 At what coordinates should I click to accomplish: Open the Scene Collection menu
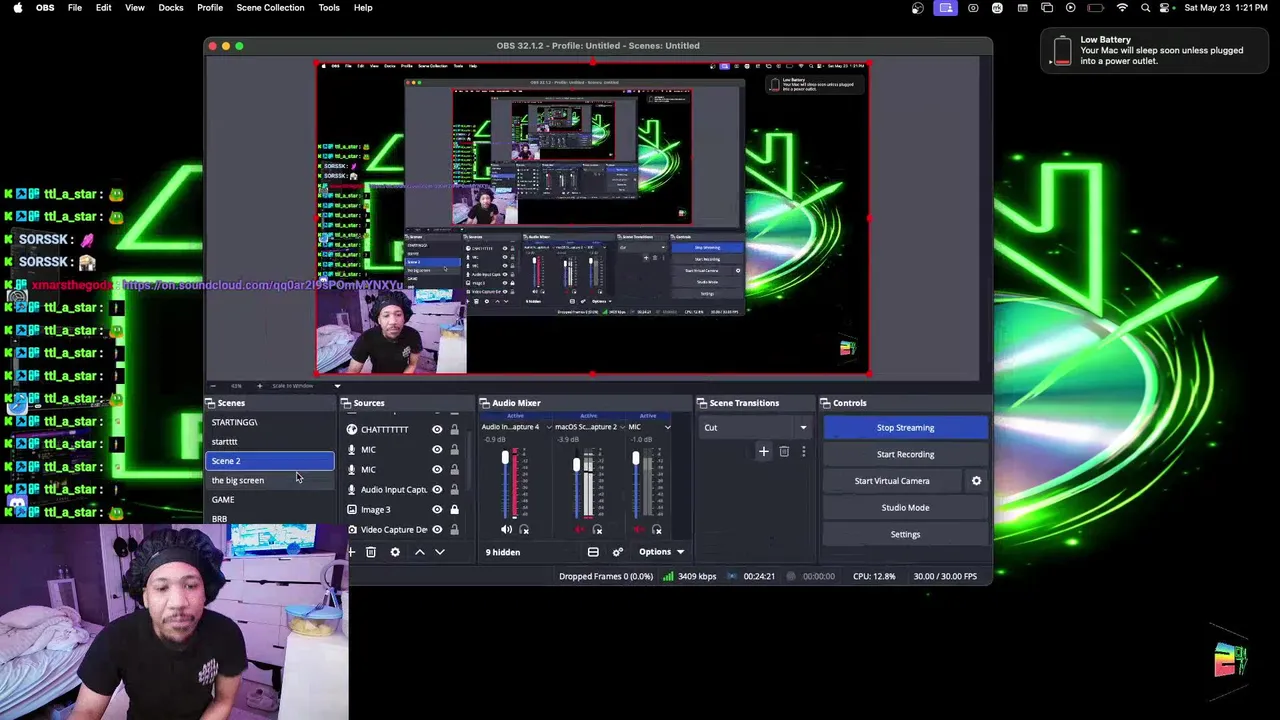[270, 8]
